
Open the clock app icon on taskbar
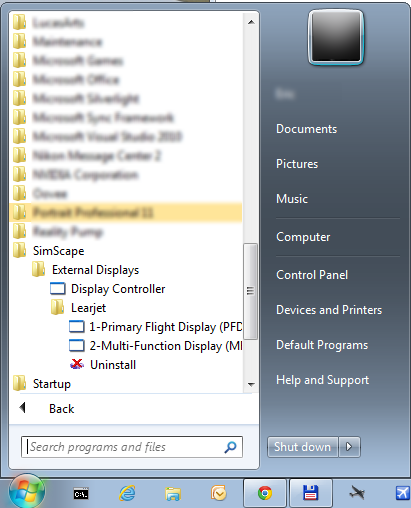[219, 493]
